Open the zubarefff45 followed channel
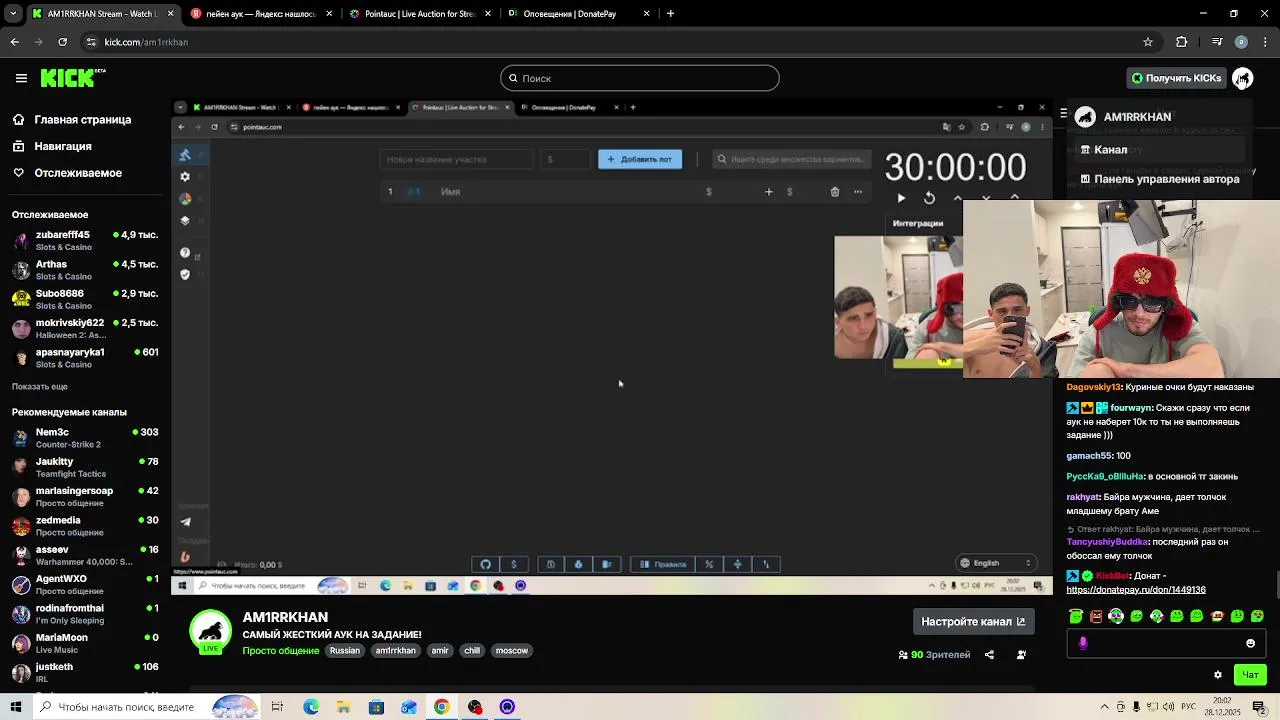Screen dimensions: 1280x720 [85, 241]
